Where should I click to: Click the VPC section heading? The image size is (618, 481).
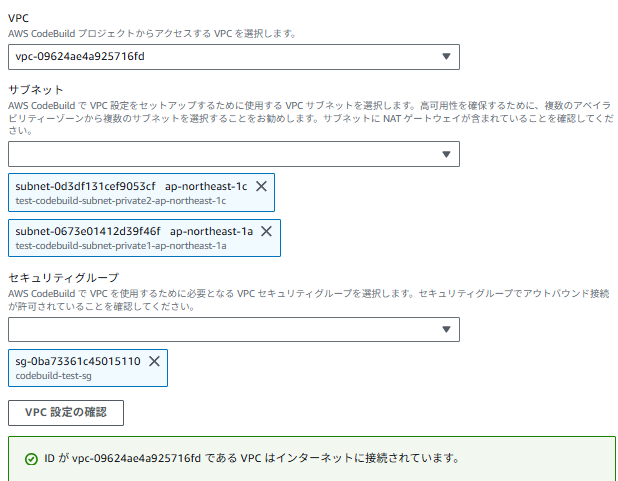click(19, 17)
